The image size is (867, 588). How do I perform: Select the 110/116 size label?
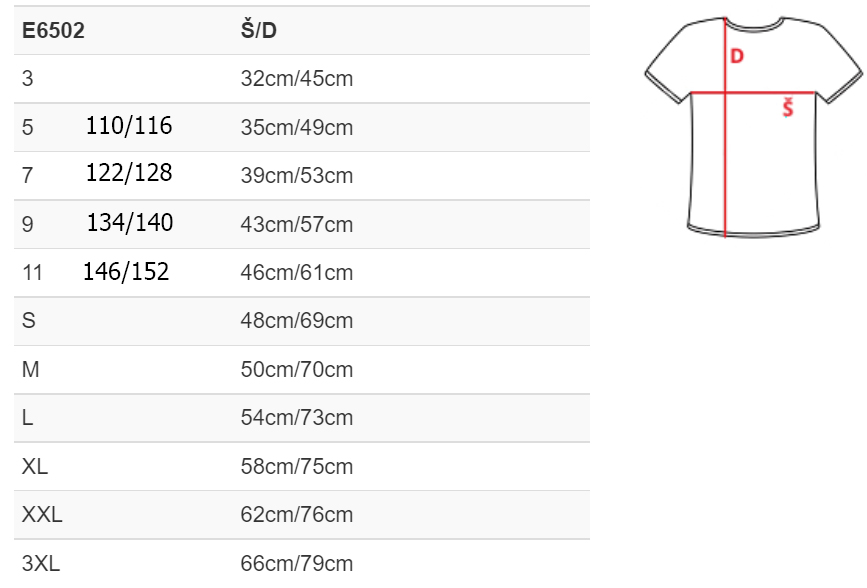[129, 126]
